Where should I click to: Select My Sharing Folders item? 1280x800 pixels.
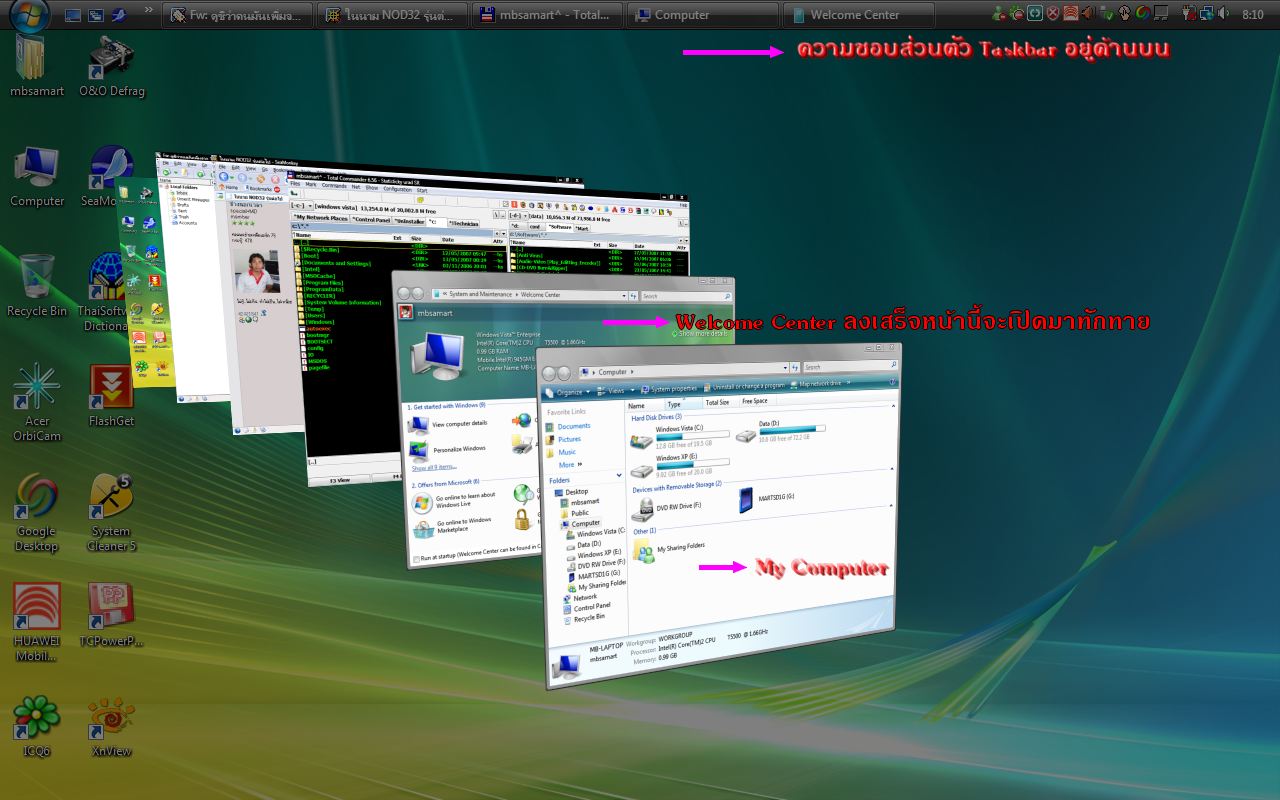pyautogui.click(x=670, y=548)
